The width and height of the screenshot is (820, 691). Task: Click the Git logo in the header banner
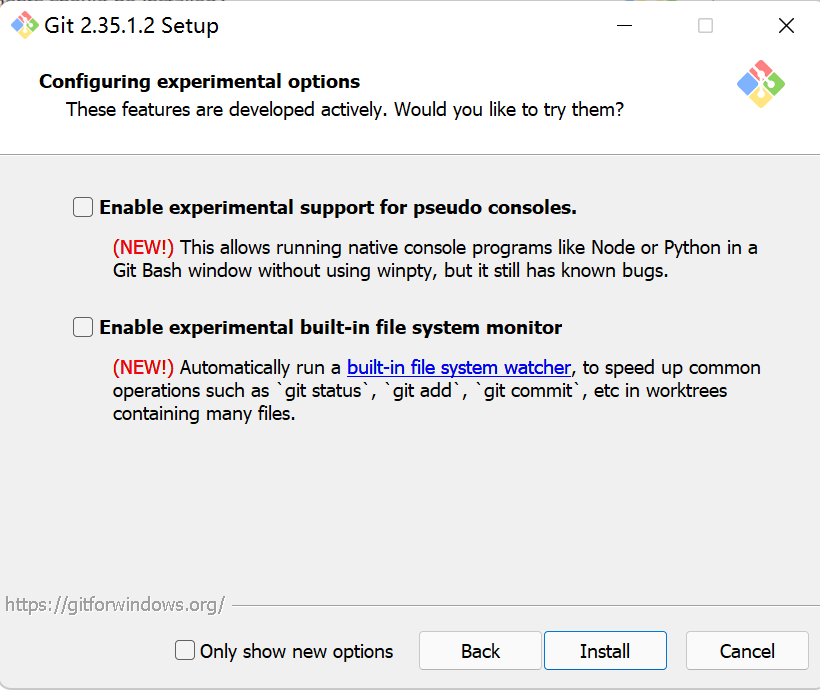coord(760,84)
